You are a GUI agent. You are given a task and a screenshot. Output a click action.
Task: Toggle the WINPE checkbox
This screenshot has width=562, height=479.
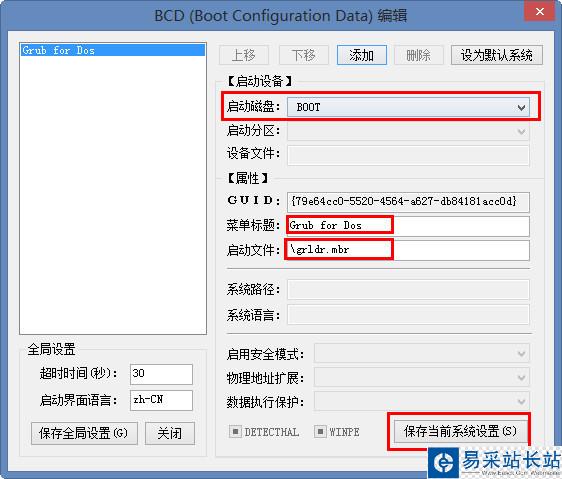[x=320, y=431]
